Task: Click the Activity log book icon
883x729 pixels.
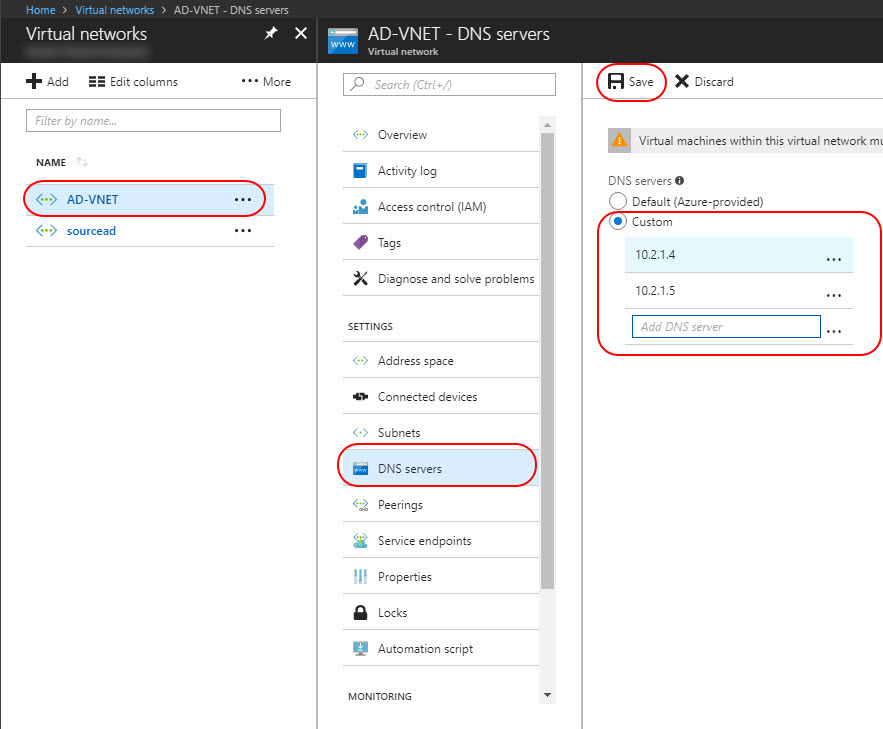Action: (x=360, y=171)
